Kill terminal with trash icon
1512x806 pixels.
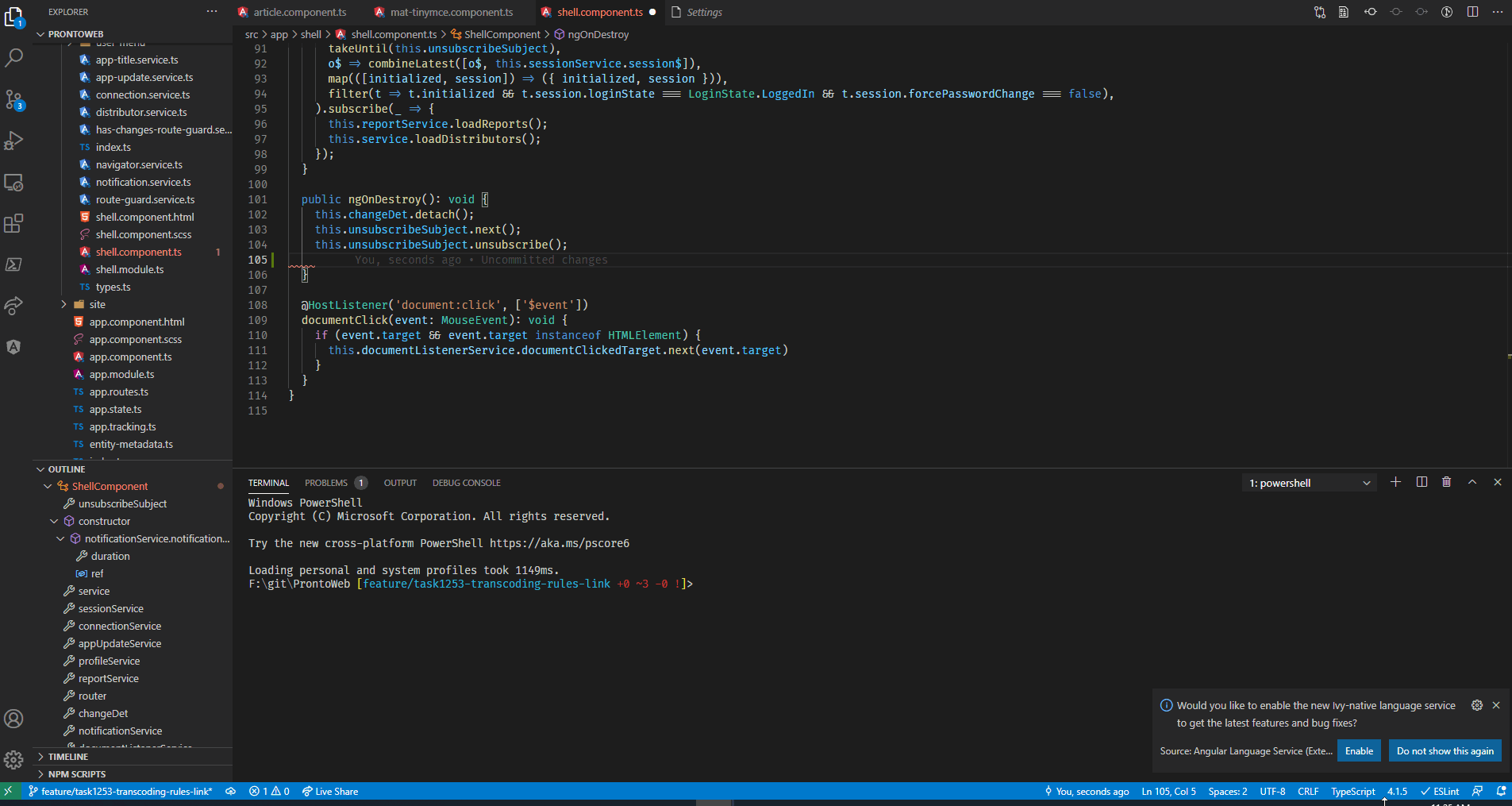(x=1447, y=482)
